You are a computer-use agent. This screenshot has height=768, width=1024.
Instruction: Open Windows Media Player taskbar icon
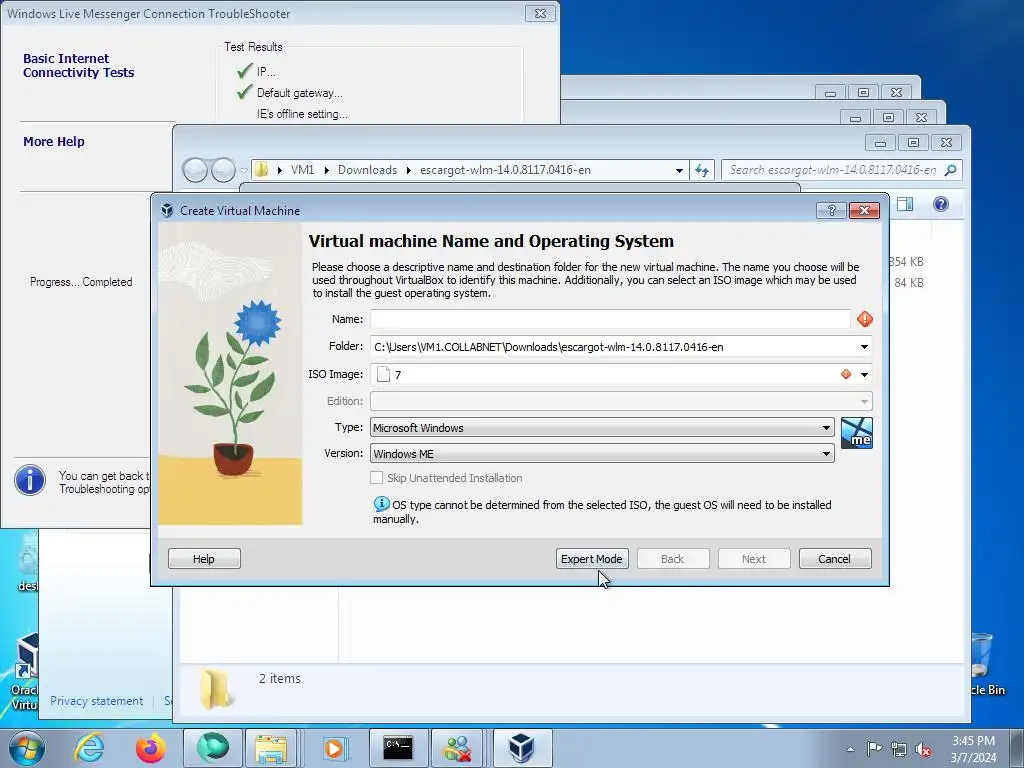(x=334, y=748)
